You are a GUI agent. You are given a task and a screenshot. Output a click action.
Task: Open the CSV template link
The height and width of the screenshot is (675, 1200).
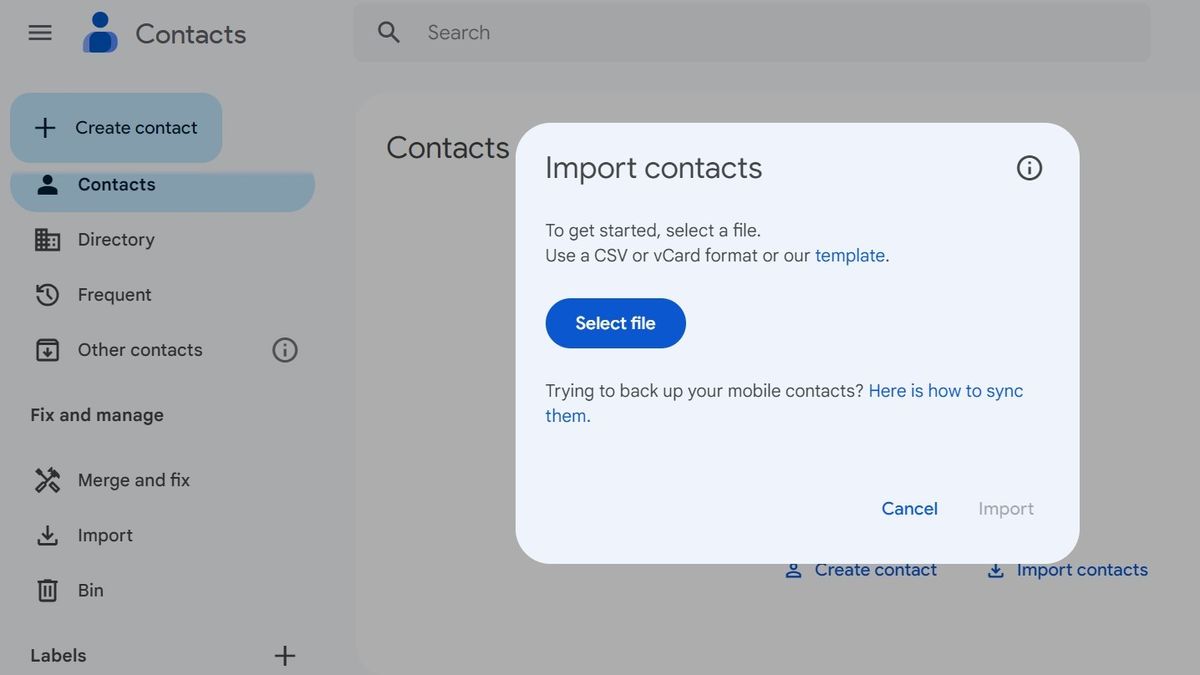click(849, 255)
